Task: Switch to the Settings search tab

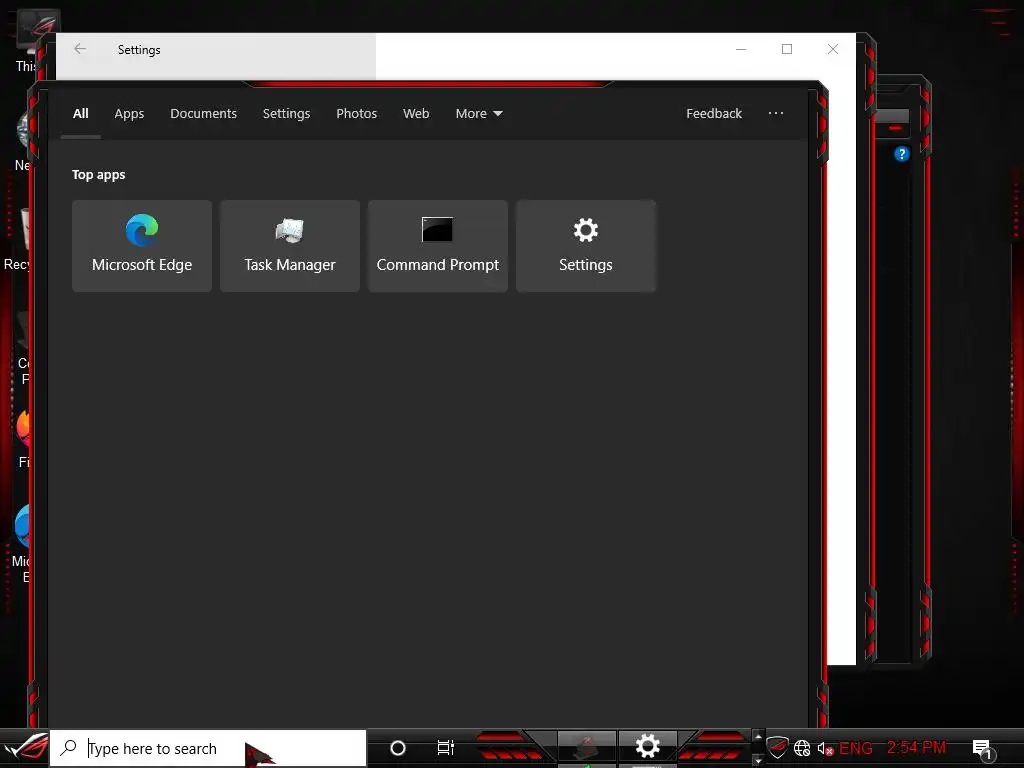Action: (286, 114)
